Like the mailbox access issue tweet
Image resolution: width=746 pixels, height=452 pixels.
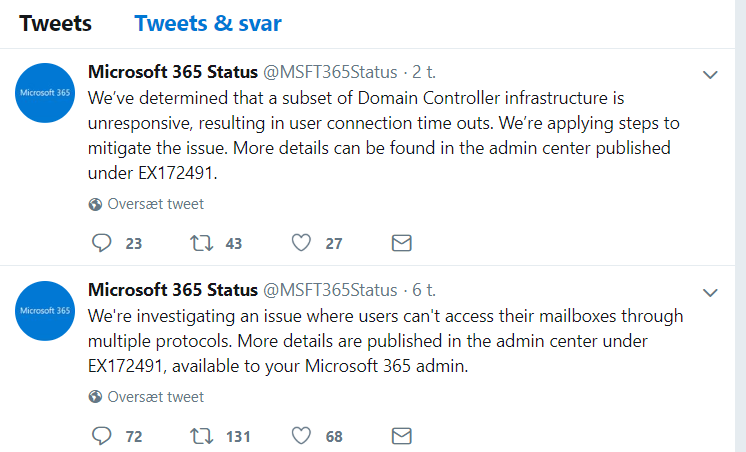(302, 436)
